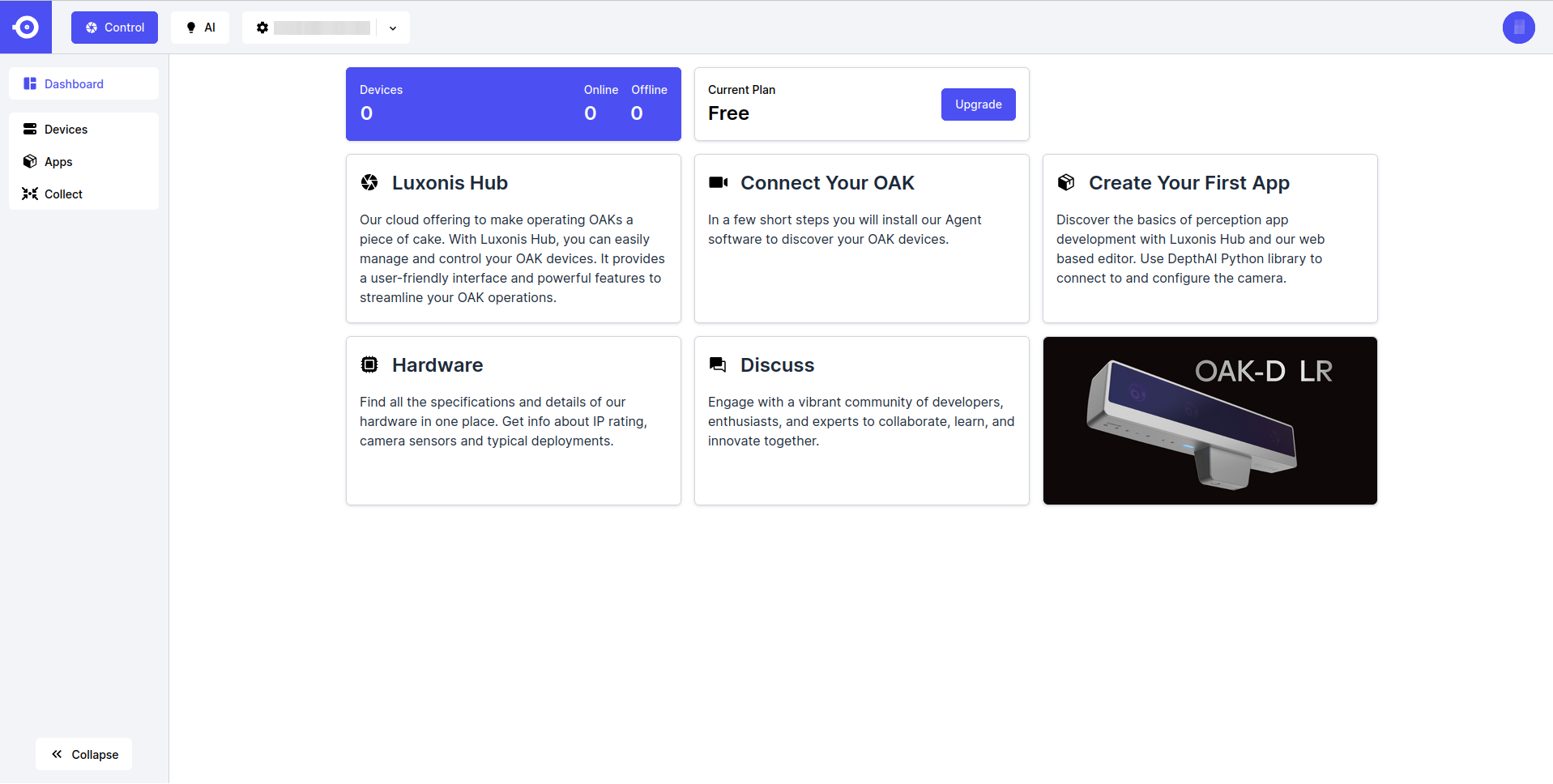Click the aperture icon on Luxonis Hub card

[x=369, y=182]
